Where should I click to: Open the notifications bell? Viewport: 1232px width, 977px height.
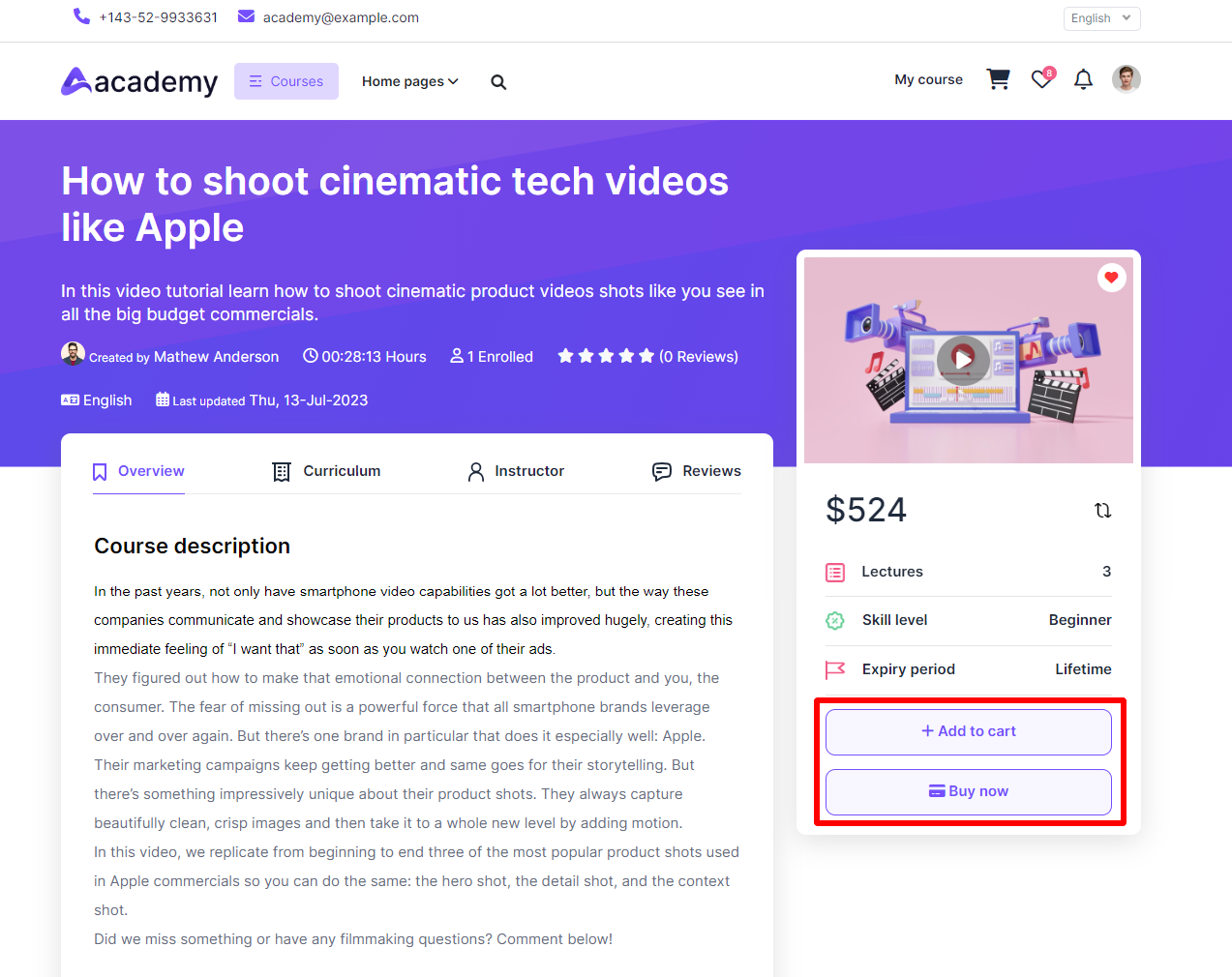pos(1083,79)
